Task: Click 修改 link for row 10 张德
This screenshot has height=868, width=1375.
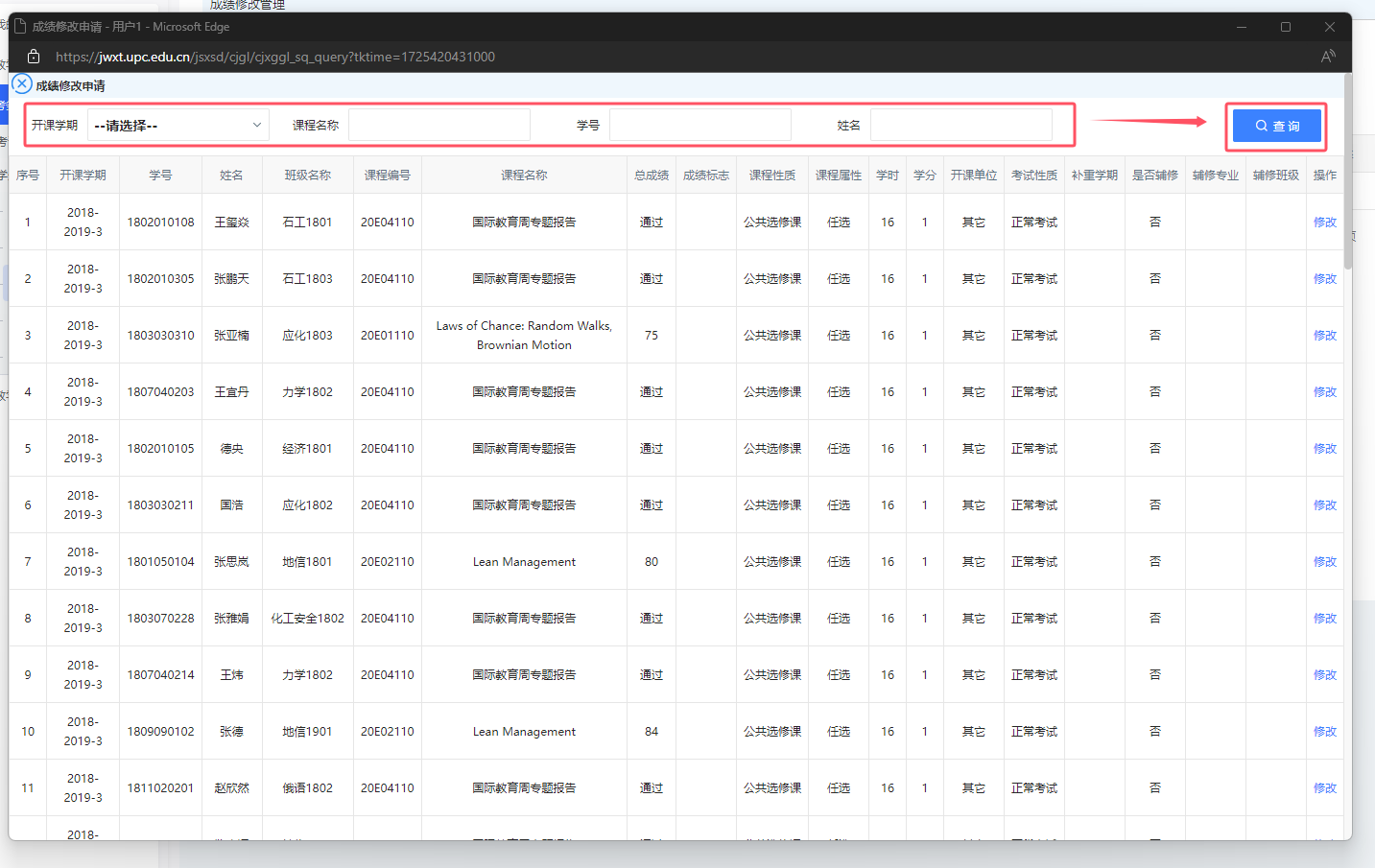Action: click(x=1324, y=732)
